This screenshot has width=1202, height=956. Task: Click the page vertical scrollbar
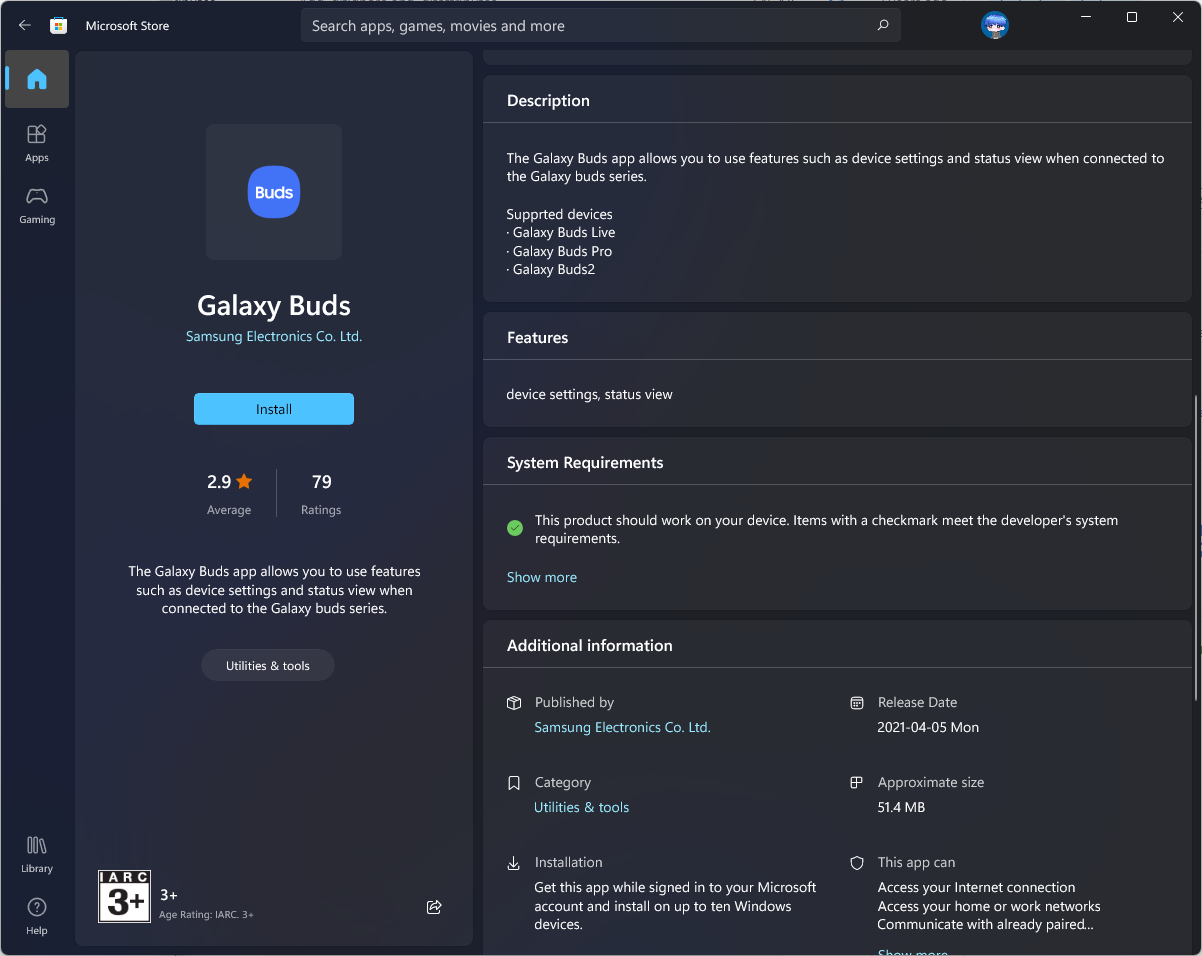(x=1197, y=550)
